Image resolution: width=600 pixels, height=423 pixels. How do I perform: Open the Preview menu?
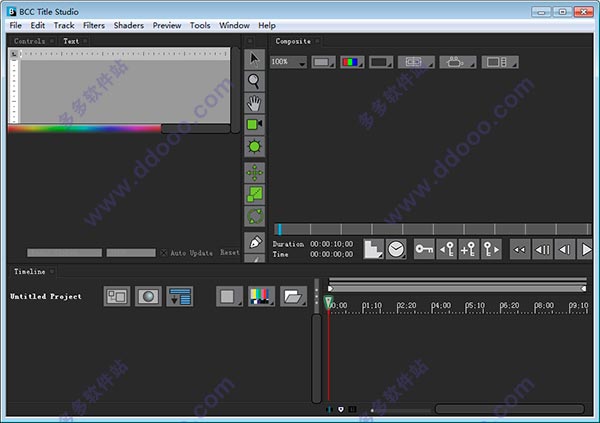tap(167, 25)
